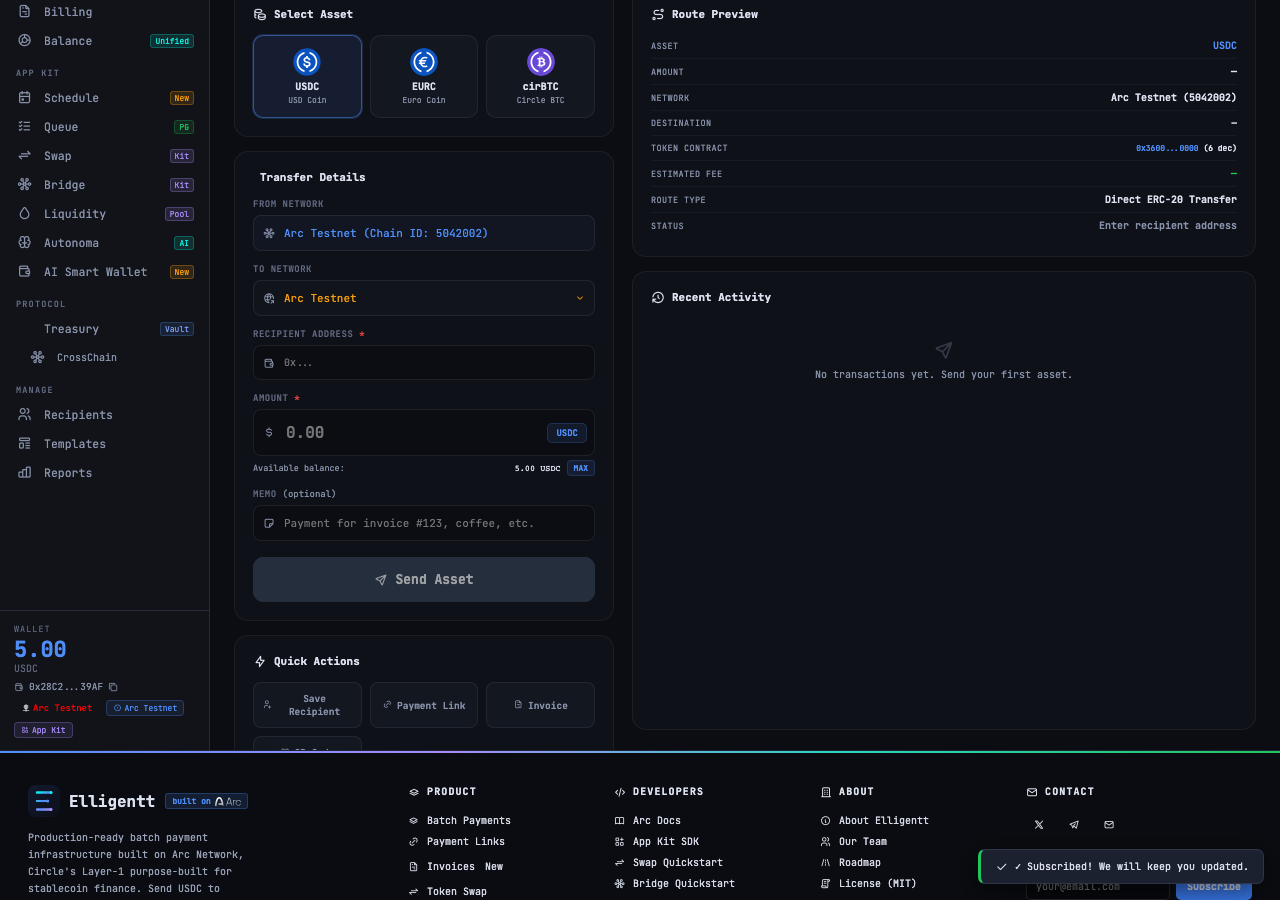Open the Bridge Quickstart footer link
The height and width of the screenshot is (900, 1280).
684,884
